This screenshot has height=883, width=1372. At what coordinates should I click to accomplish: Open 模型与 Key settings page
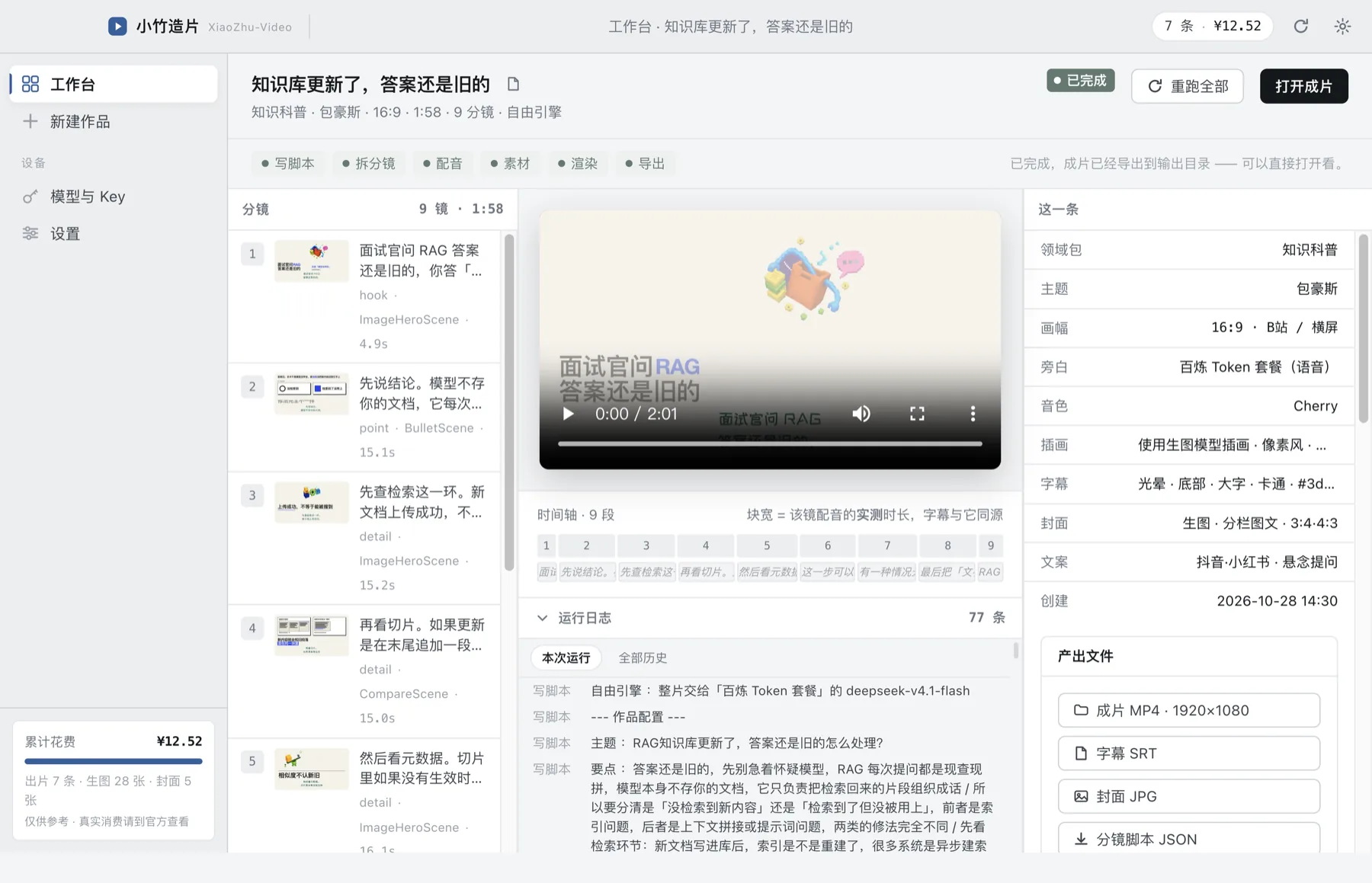point(114,197)
